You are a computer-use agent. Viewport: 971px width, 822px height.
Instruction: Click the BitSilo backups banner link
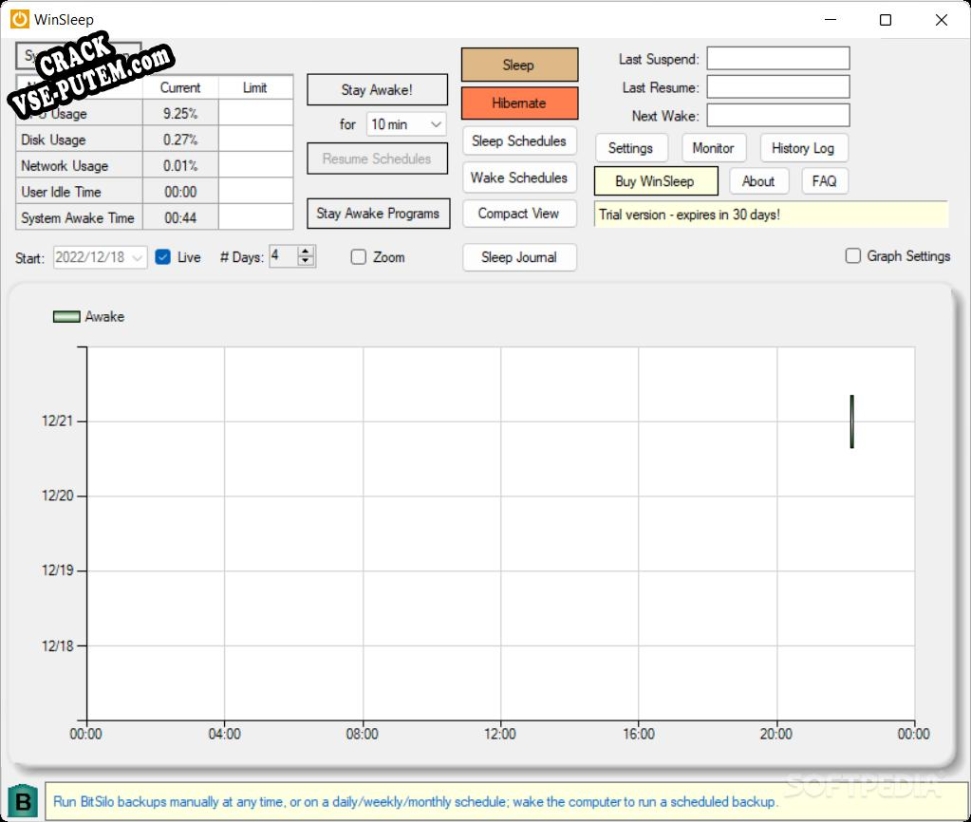[415, 802]
